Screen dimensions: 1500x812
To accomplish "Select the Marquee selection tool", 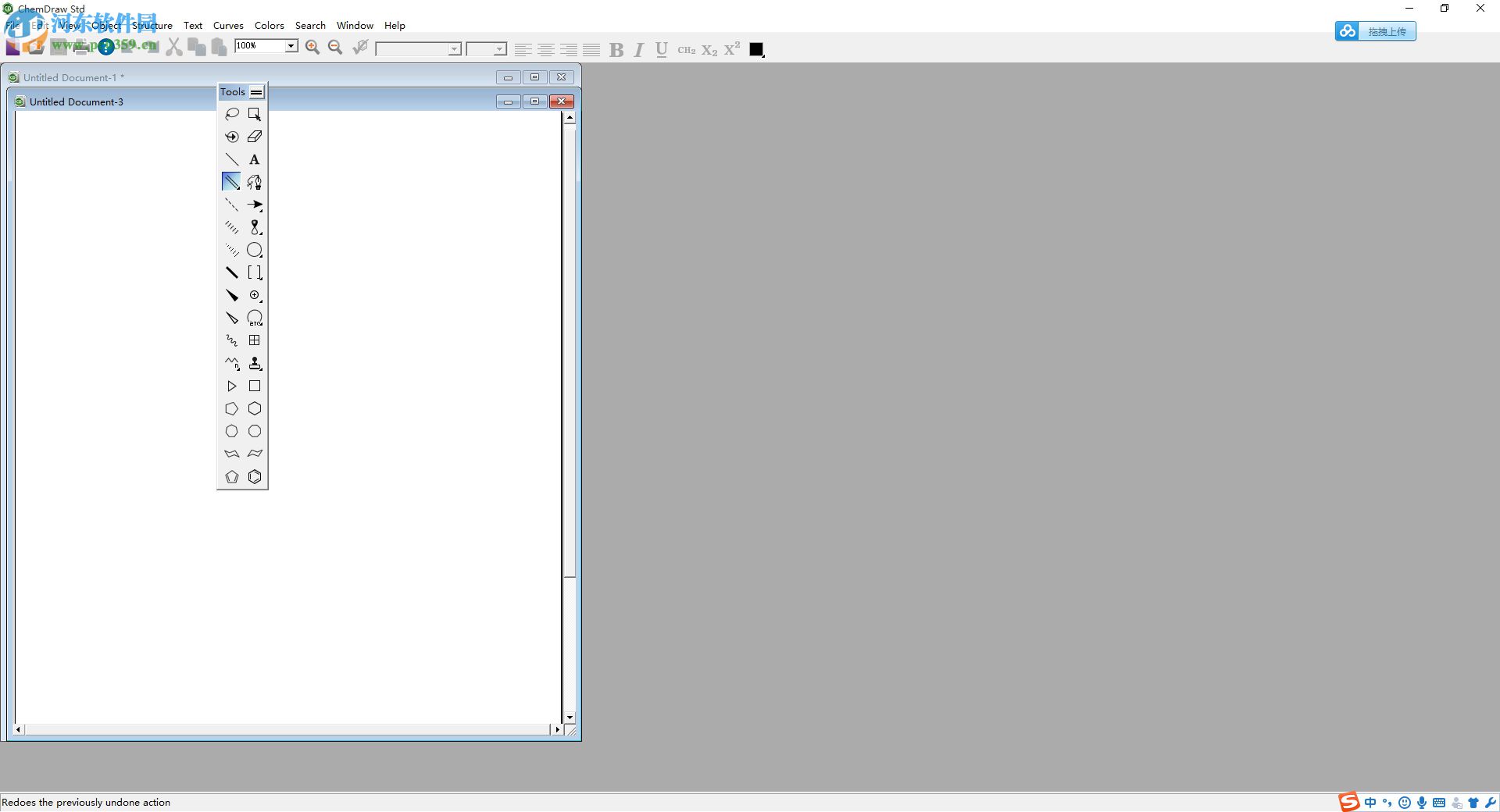I will tap(255, 114).
